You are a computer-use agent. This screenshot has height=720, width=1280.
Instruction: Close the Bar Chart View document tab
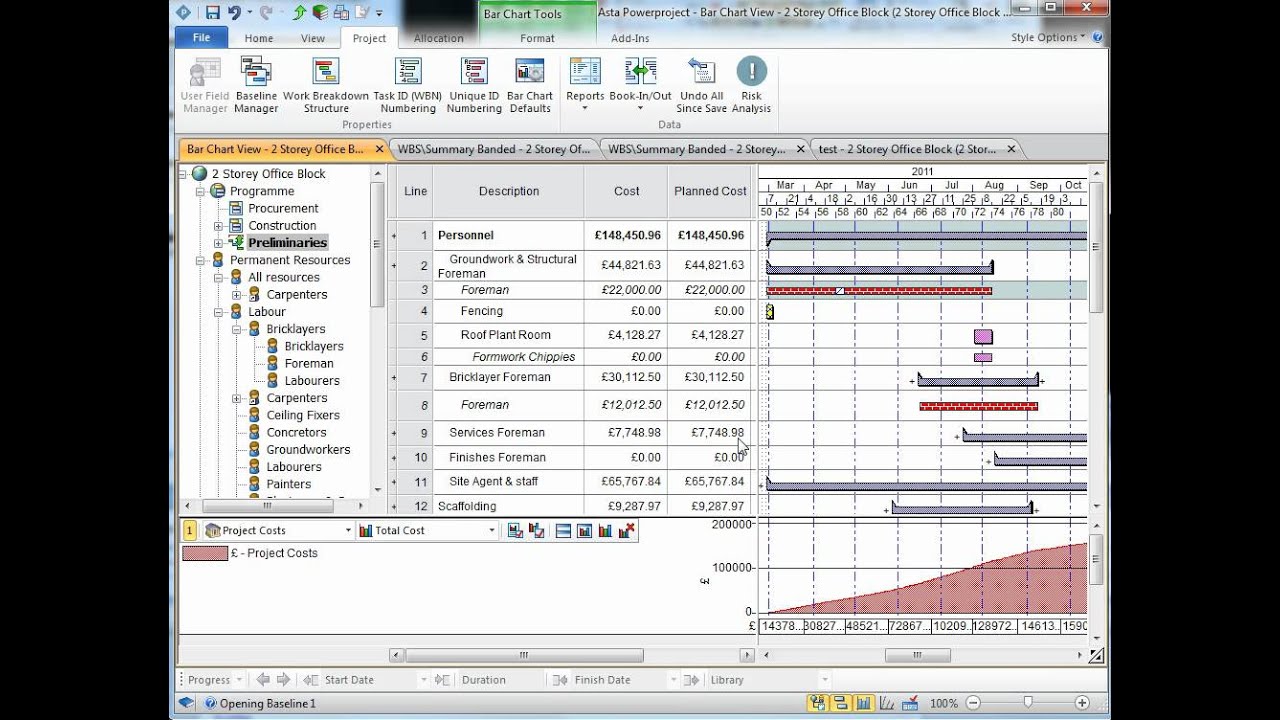tap(379, 149)
